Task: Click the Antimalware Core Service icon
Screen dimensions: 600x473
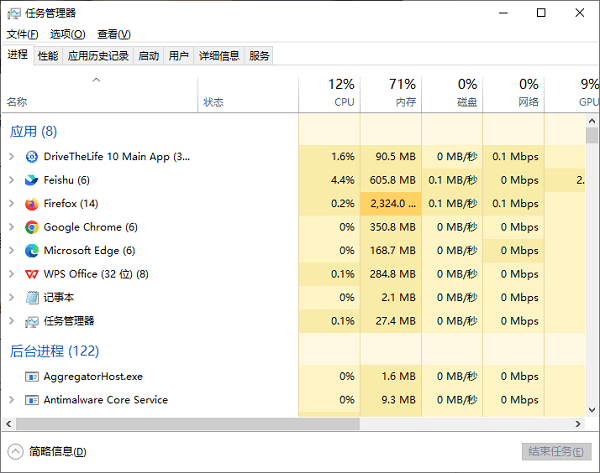Action: (32, 400)
